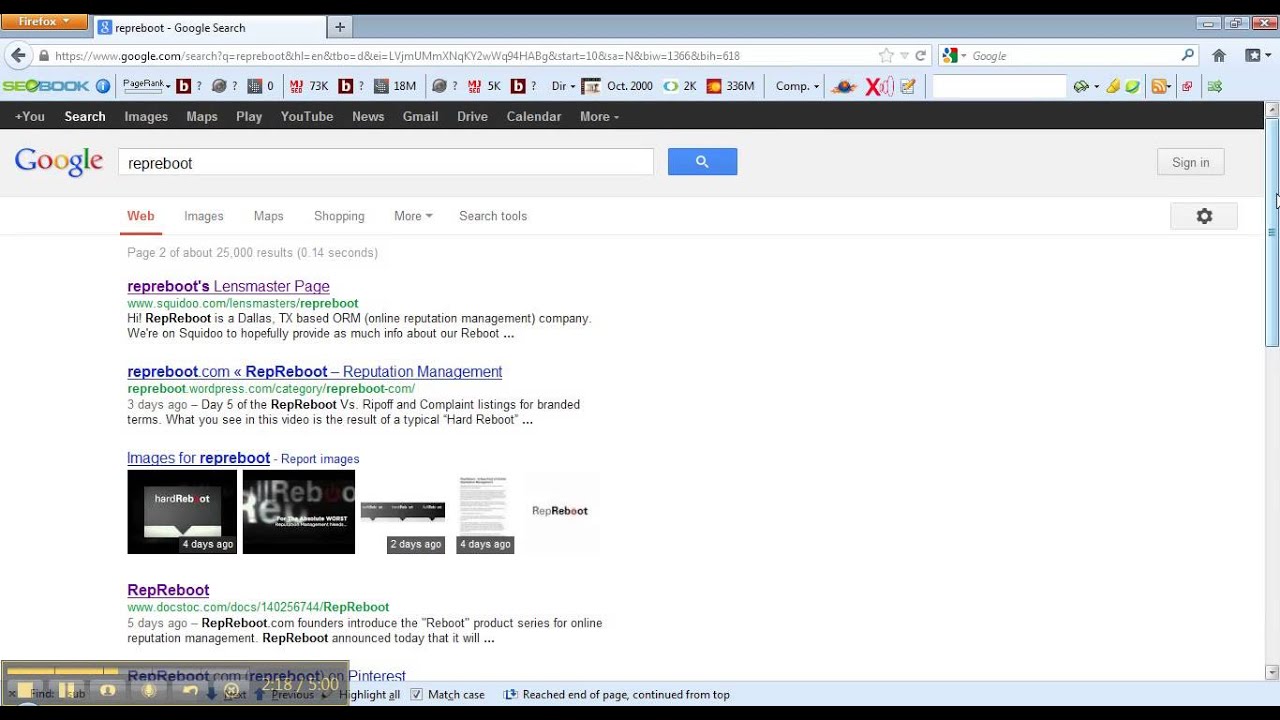This screenshot has height=720, width=1280.
Task: Switch to Images results tab
Action: click(204, 216)
